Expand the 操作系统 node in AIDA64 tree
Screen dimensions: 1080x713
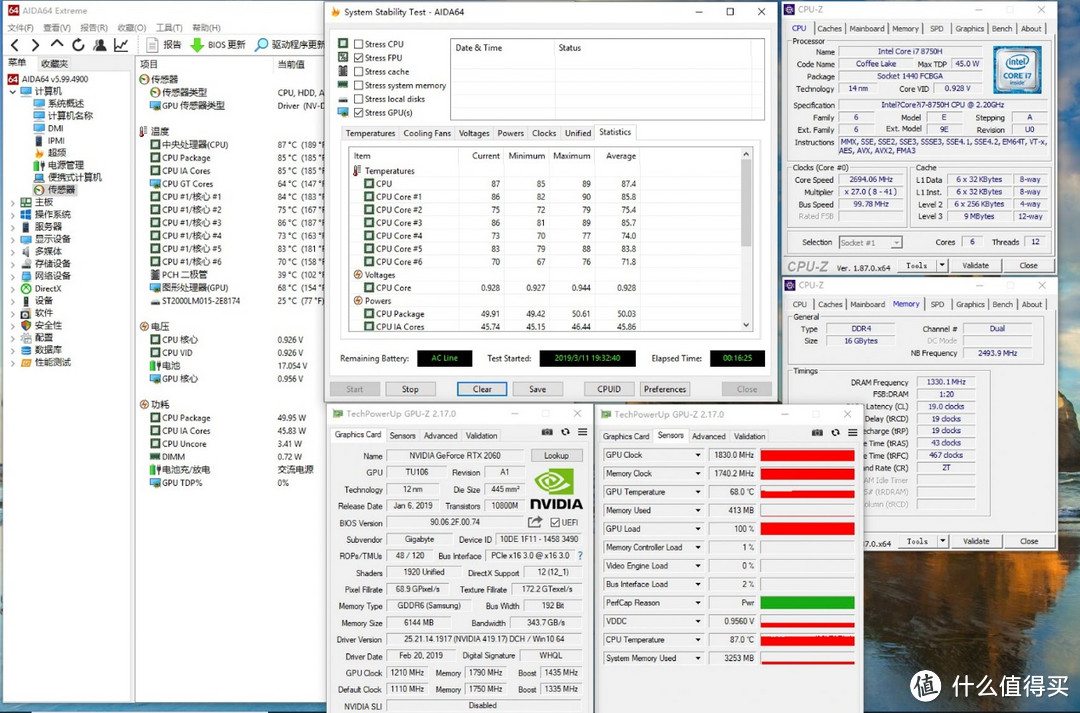12,215
